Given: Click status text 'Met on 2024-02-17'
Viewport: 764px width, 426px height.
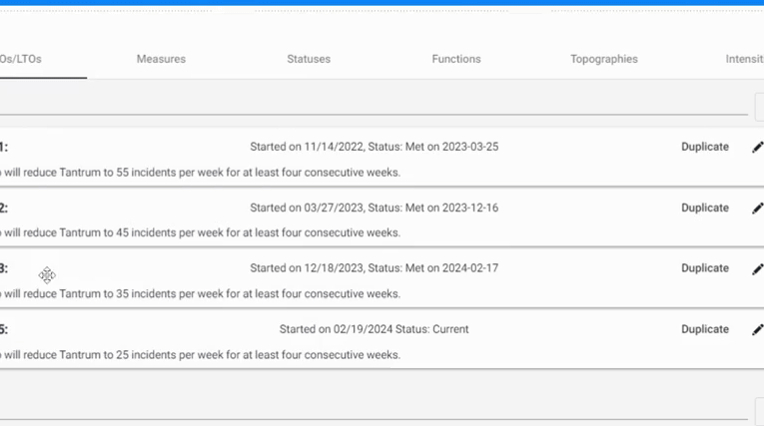Looking at the screenshot, I should [452, 268].
